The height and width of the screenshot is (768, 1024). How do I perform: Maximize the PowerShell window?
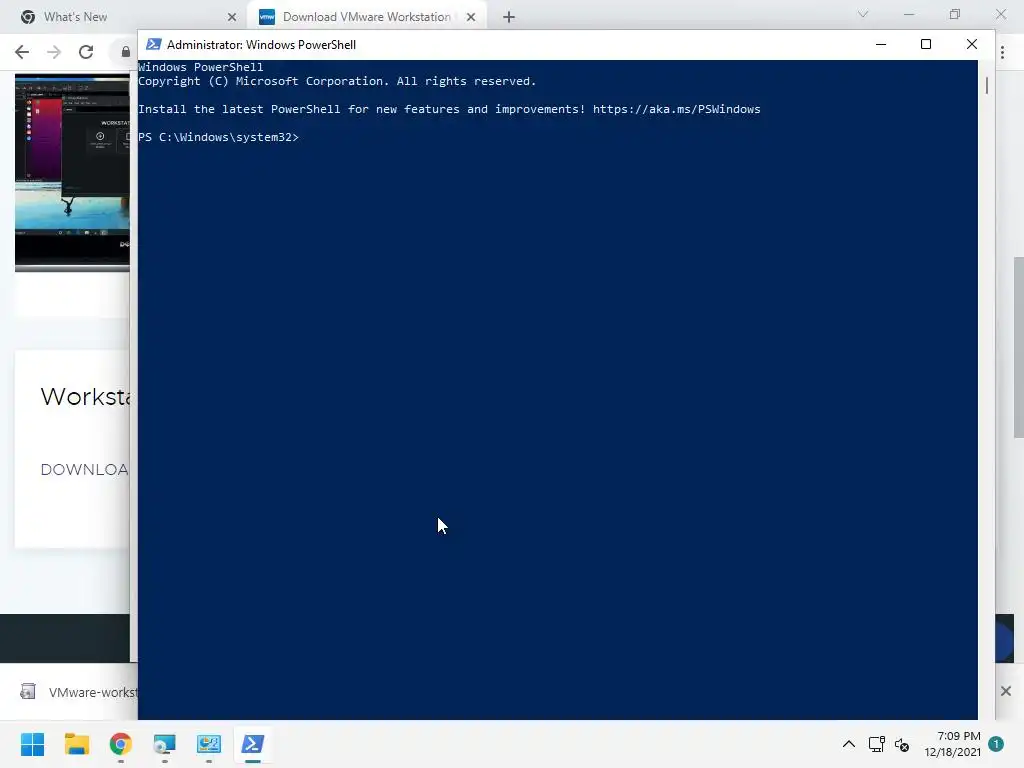(925, 44)
